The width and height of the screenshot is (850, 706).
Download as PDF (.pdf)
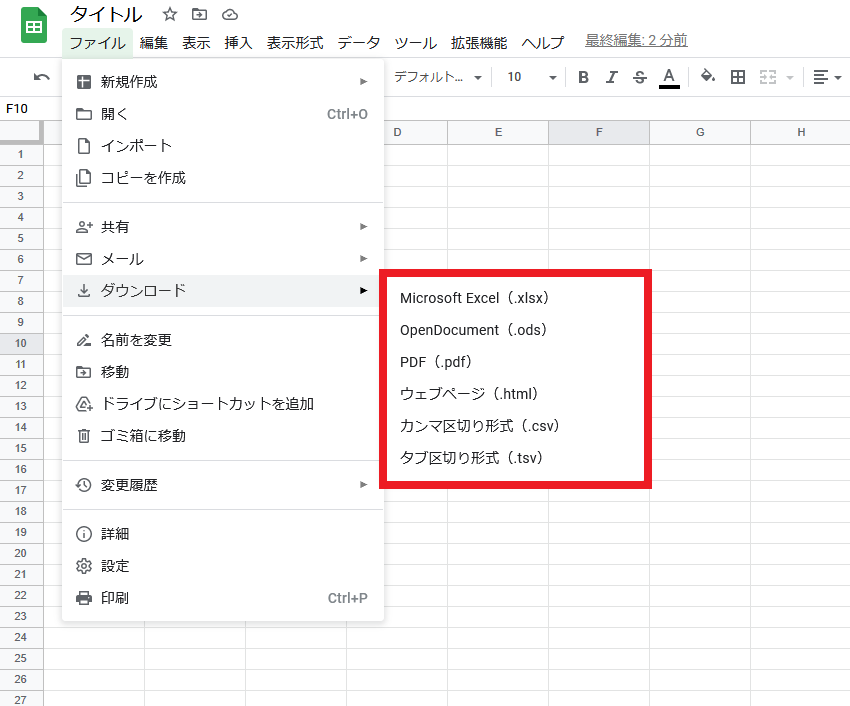coord(515,362)
